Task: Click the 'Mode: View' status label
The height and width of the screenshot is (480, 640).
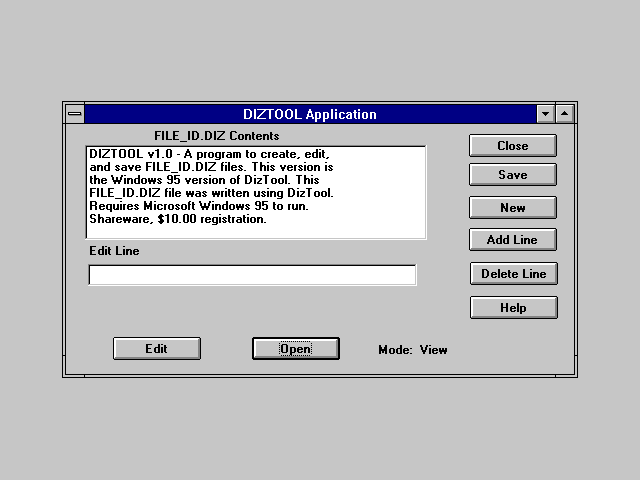Action: click(412, 350)
